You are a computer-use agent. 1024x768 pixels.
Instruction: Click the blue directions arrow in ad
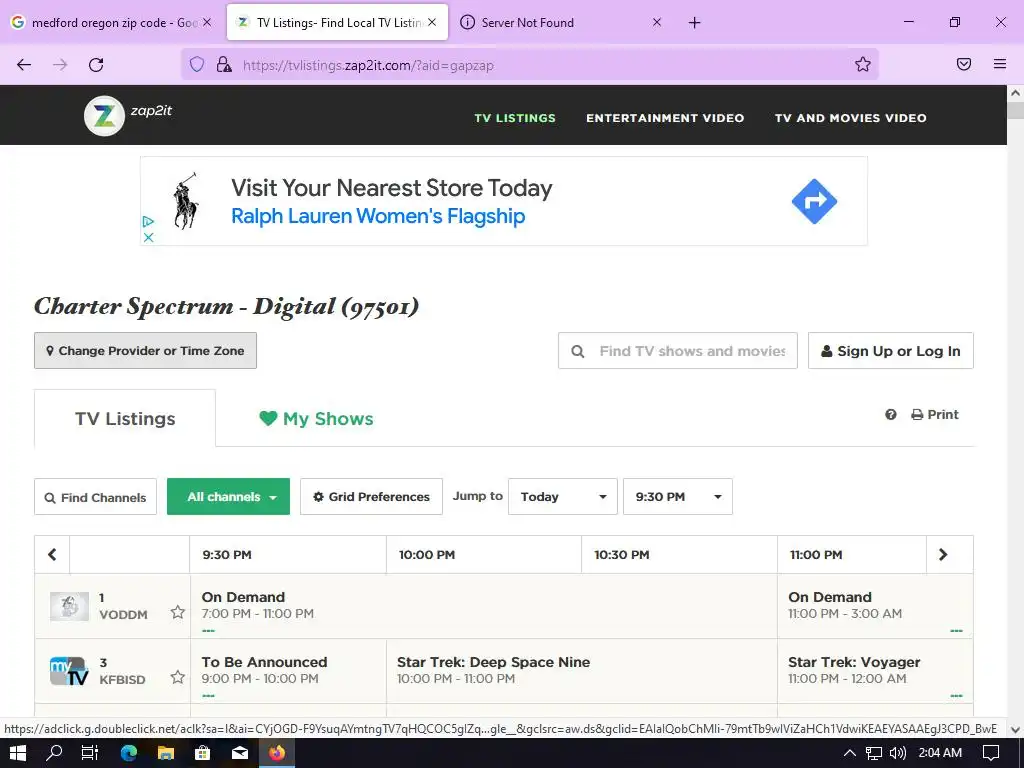[x=814, y=201]
